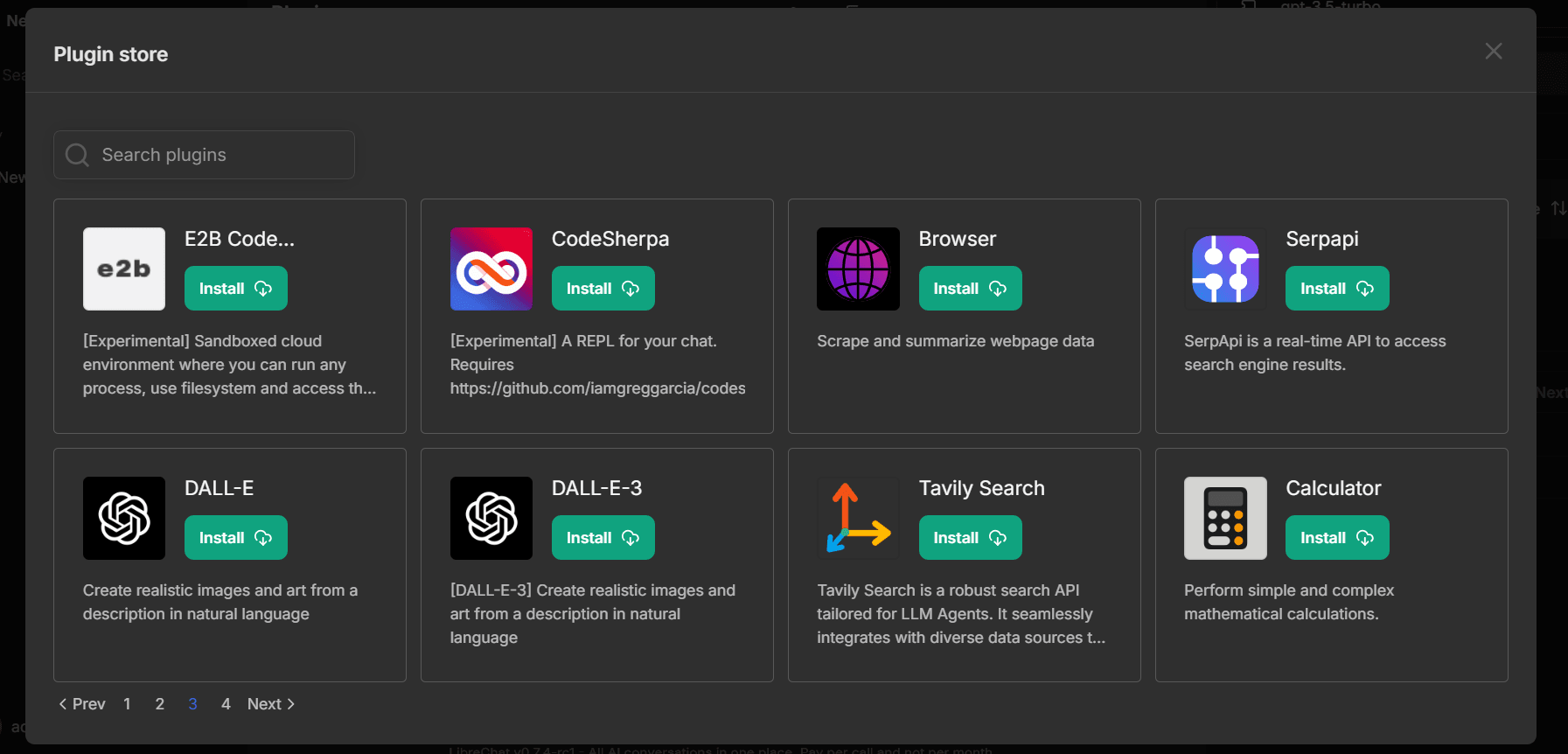Click the Serpapi plugin icon
The width and height of the screenshot is (1568, 754).
coord(1224,269)
